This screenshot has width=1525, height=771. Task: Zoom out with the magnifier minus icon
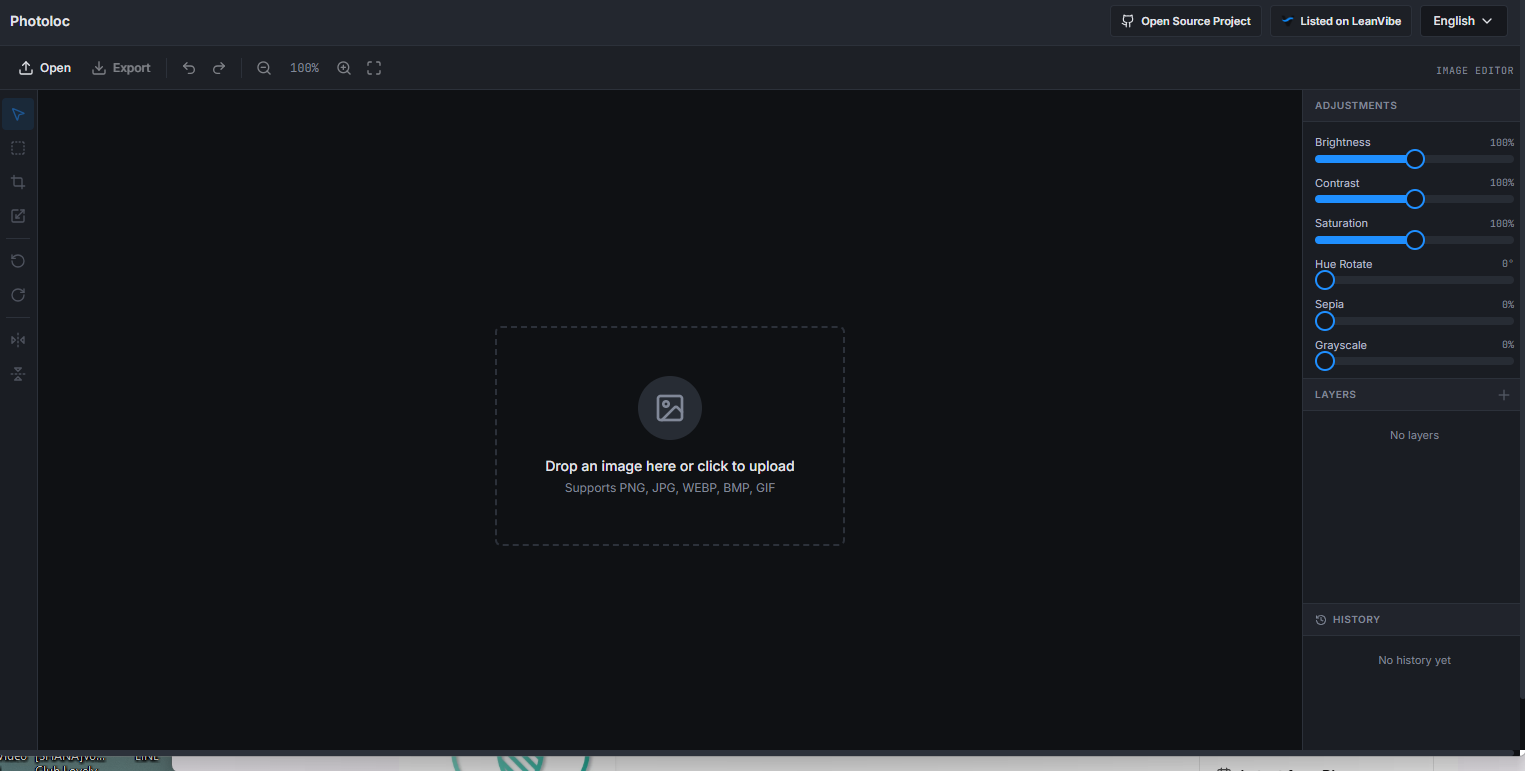pyautogui.click(x=264, y=68)
